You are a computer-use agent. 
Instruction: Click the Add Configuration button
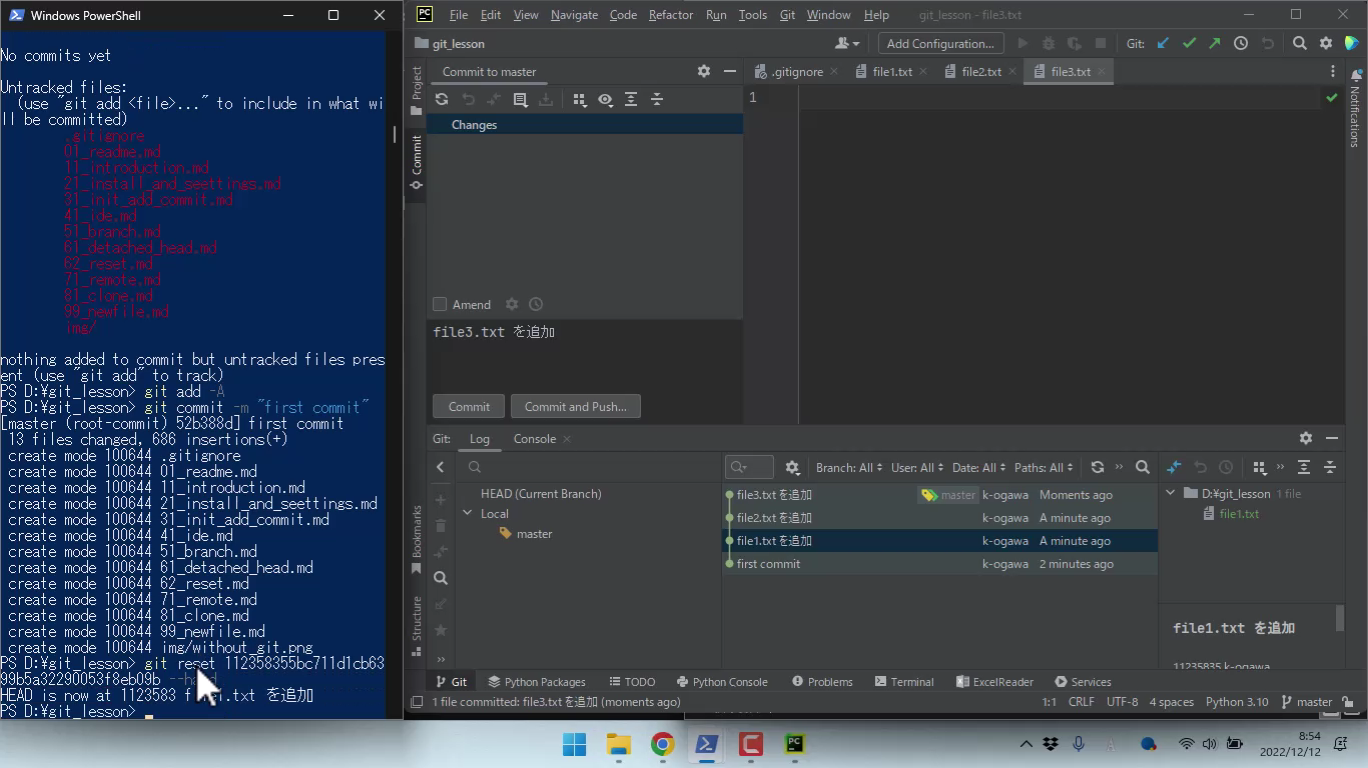(x=940, y=43)
